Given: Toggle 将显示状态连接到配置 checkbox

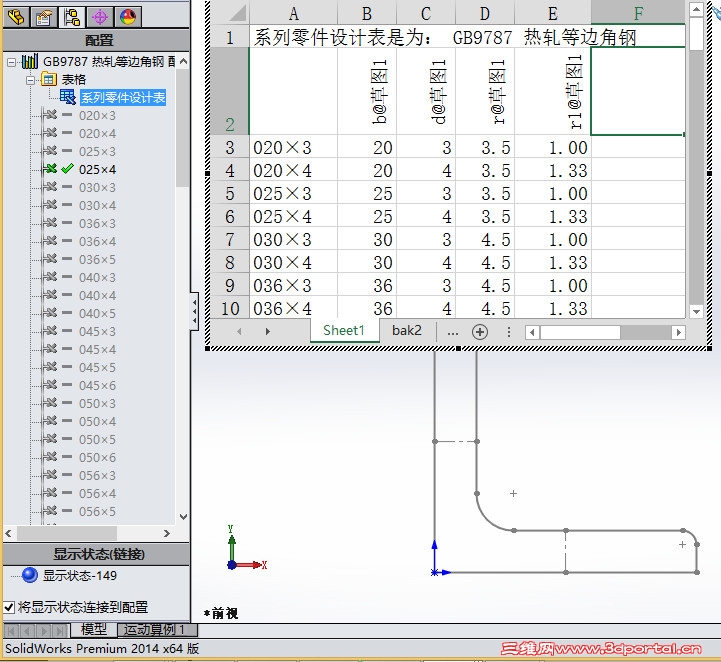Looking at the screenshot, I should 9,607.
